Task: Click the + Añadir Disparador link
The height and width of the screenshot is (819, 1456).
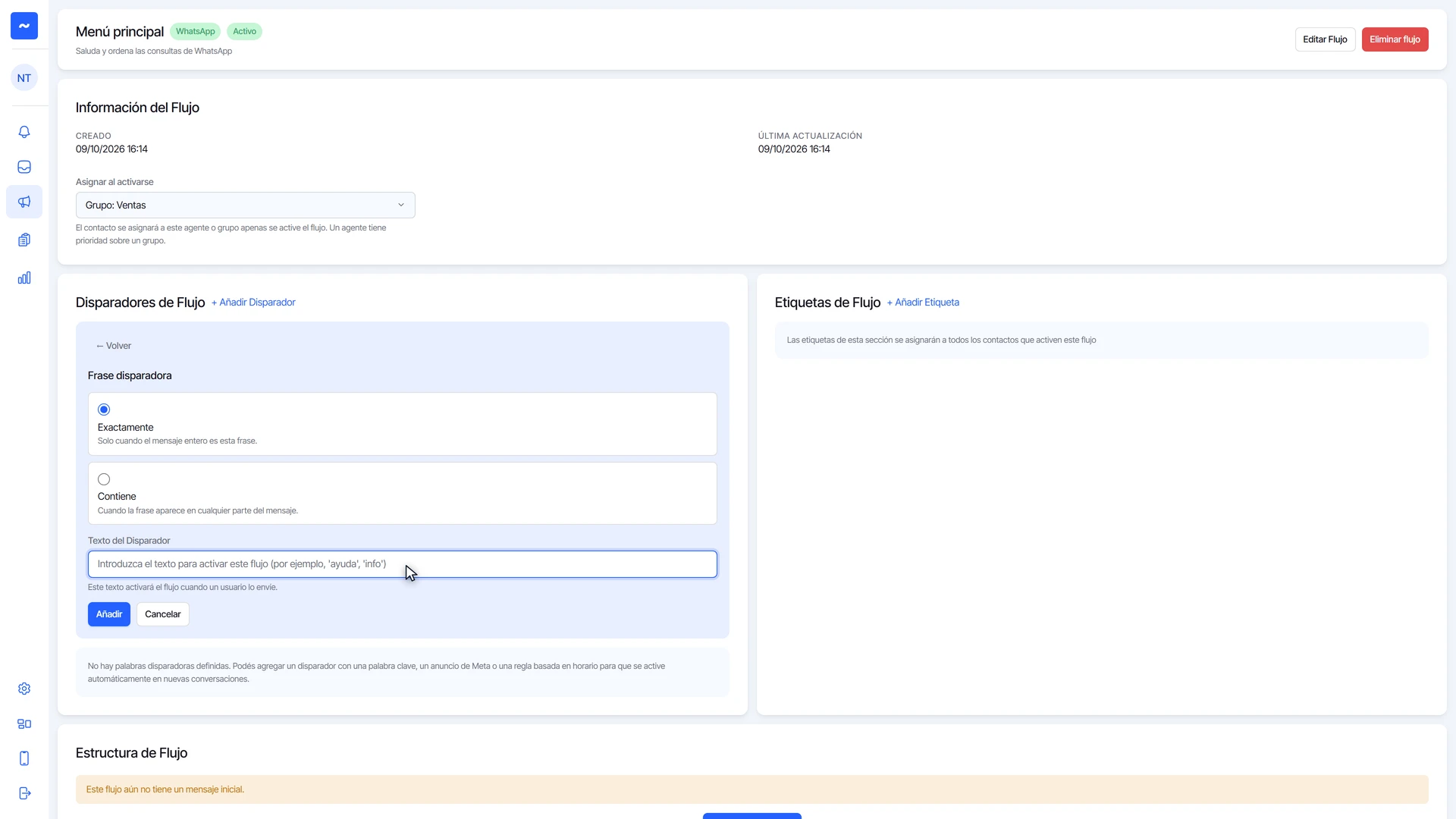Action: tap(253, 303)
